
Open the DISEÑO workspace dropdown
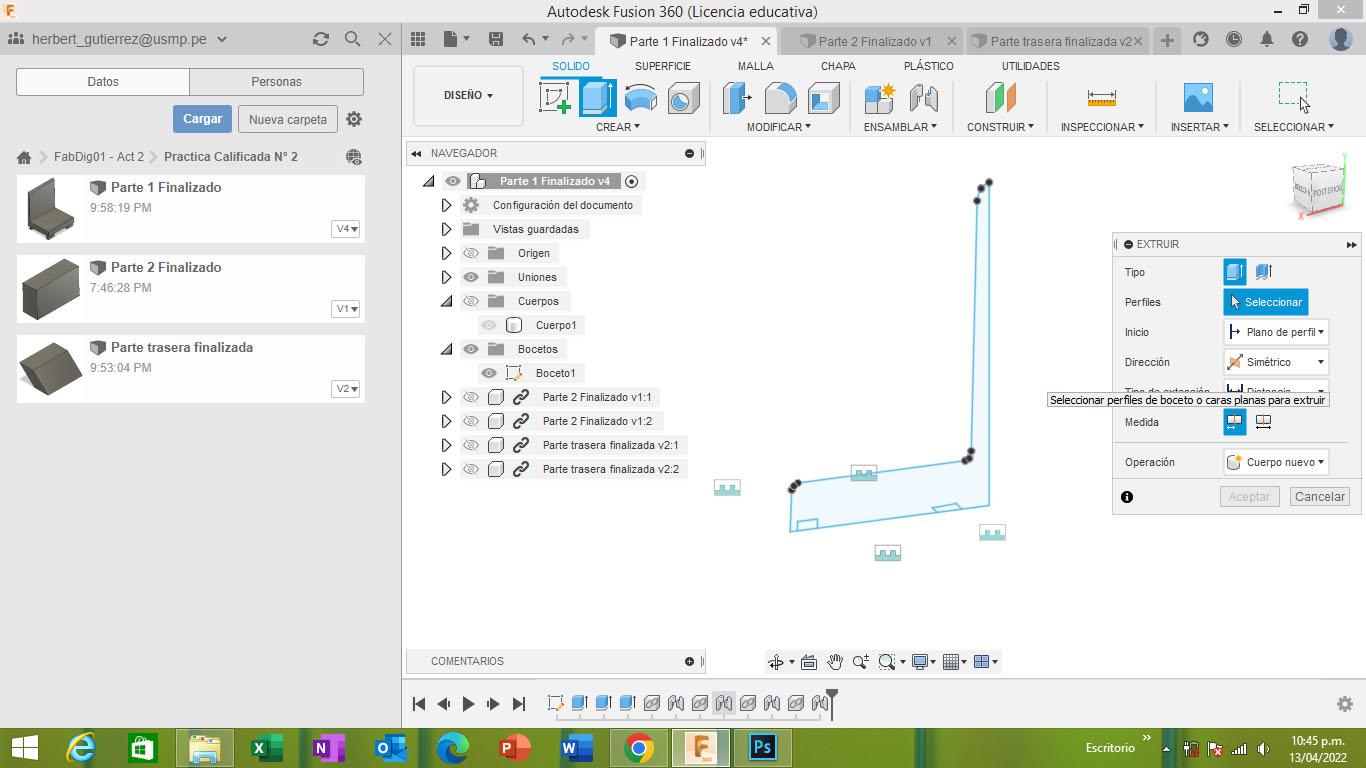pyautogui.click(x=468, y=96)
